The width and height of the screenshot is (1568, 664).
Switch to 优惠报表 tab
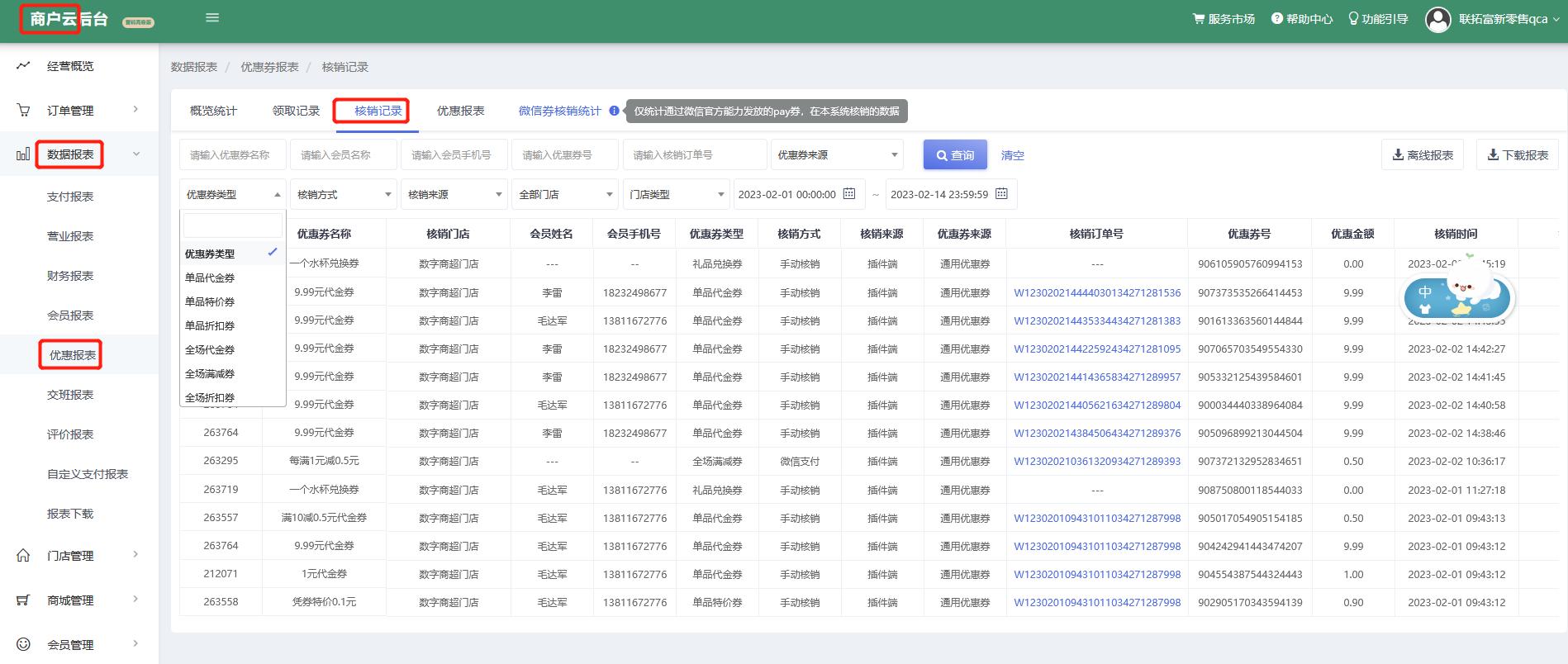tap(460, 111)
